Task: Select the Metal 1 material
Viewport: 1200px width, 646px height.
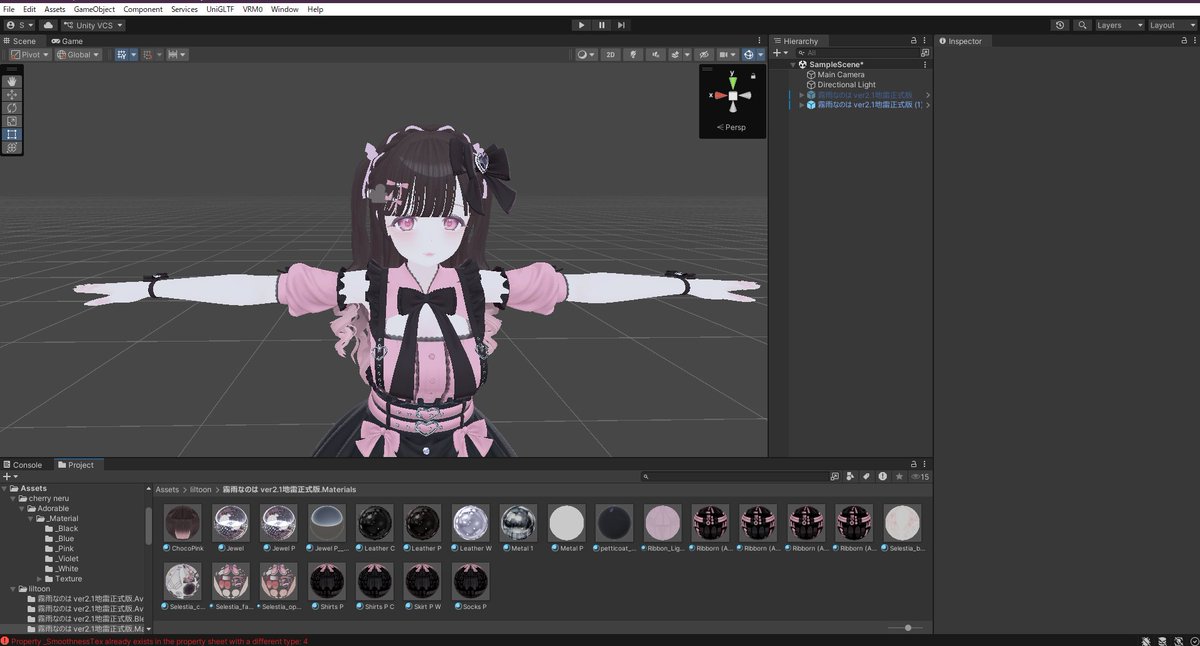Action: coord(518,528)
